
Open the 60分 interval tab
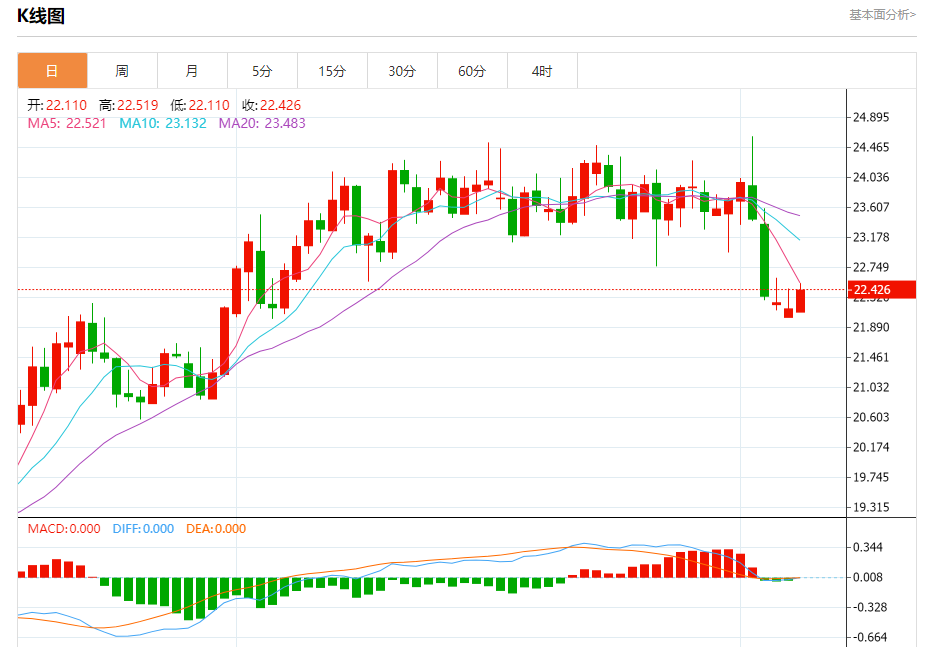point(472,71)
